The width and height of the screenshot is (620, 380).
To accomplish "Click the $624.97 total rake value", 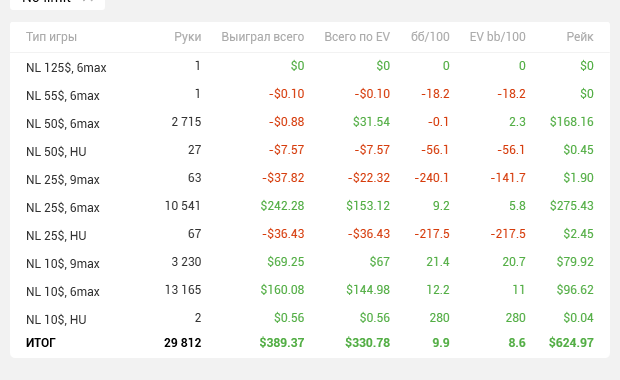I will pos(571,342).
